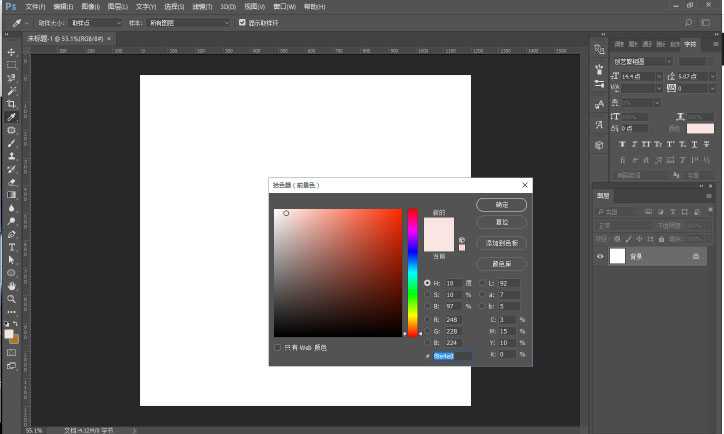Screen dimensions: 724x434
Task: Open the 文件(F) menu
Action: click(x=36, y=6)
